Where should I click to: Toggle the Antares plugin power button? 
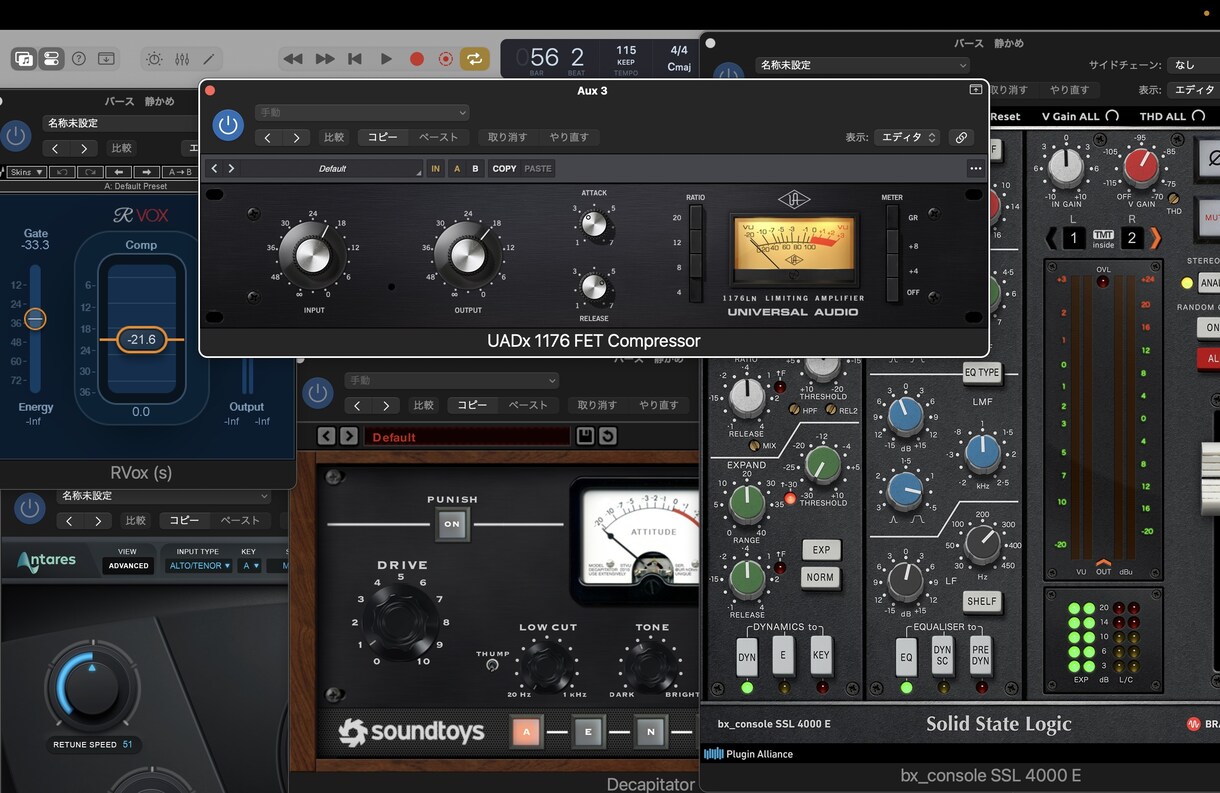click(x=30, y=509)
